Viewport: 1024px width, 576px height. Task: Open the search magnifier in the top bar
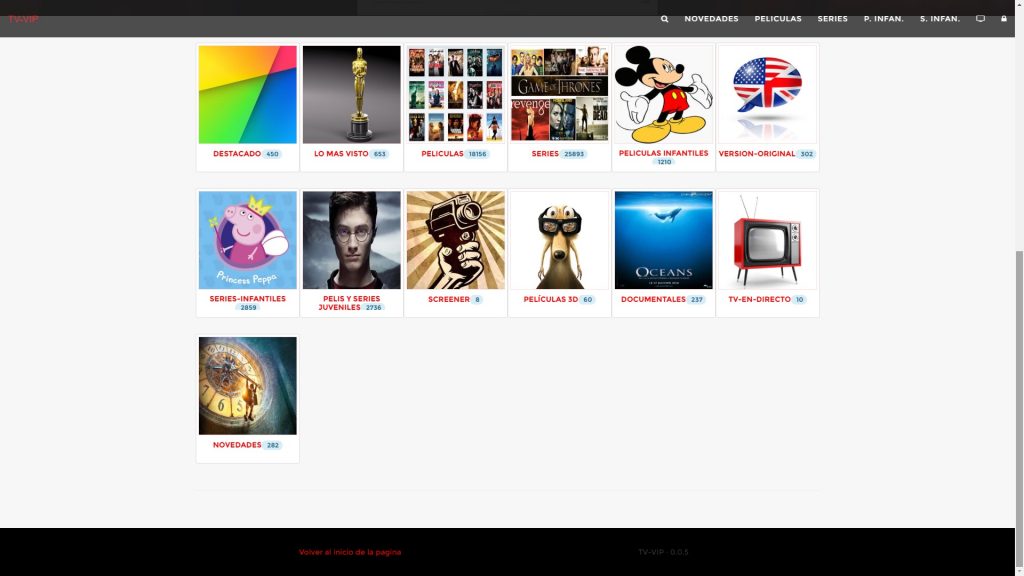[x=663, y=18]
